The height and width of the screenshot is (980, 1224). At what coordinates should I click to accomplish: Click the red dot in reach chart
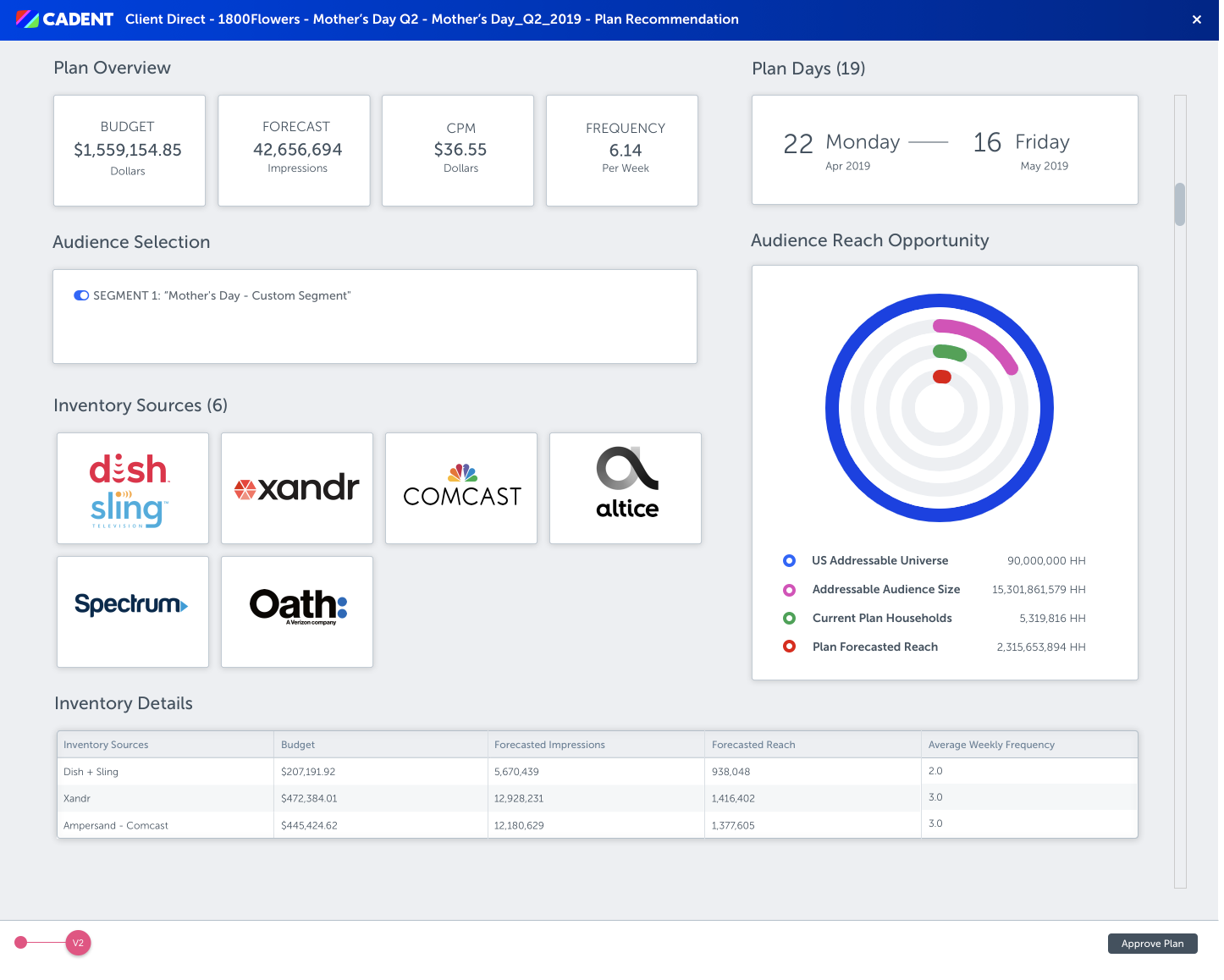(942, 377)
